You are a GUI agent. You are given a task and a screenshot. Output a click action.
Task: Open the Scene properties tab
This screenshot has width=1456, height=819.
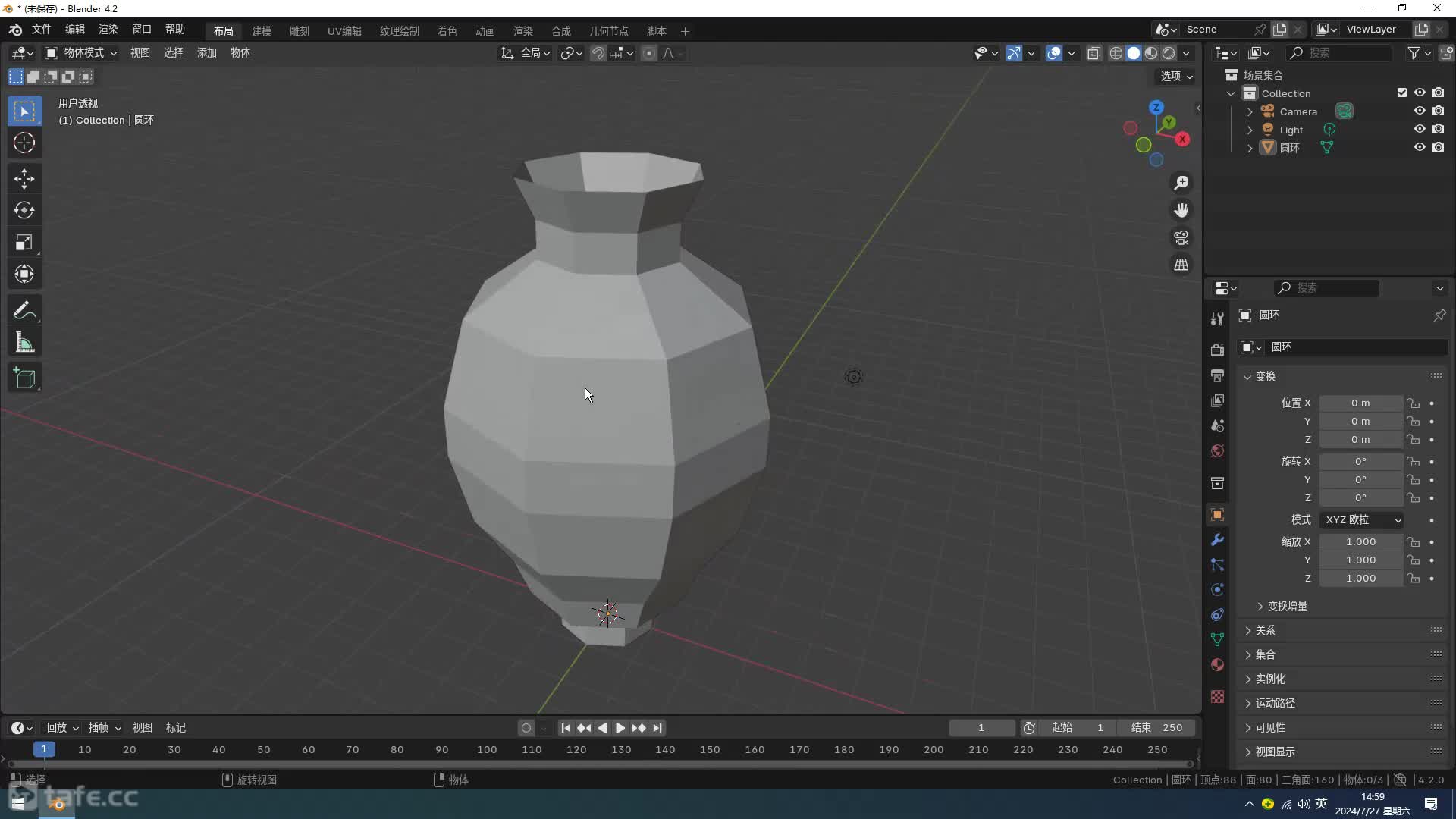coord(1217,425)
